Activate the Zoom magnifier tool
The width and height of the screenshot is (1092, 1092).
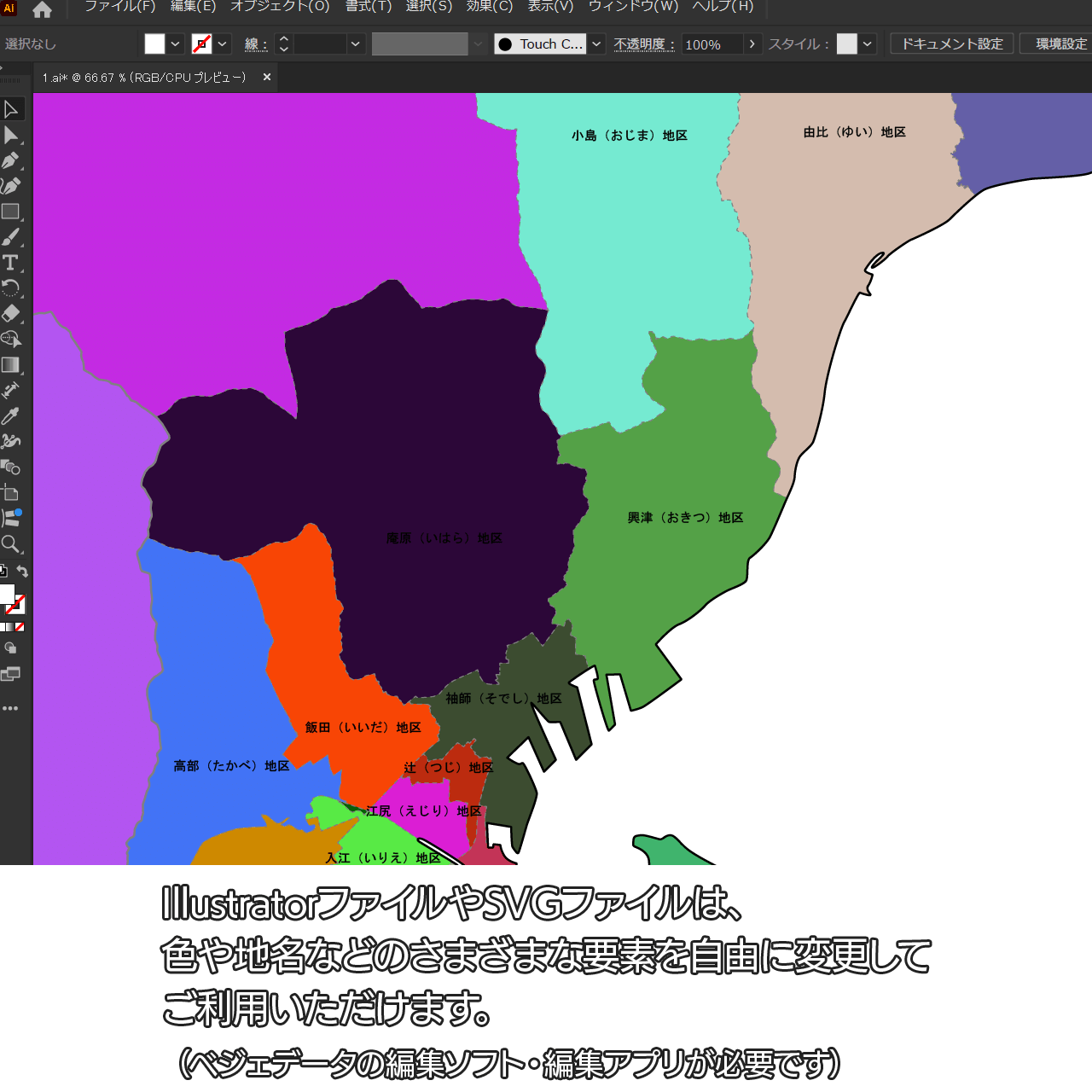pos(11,544)
